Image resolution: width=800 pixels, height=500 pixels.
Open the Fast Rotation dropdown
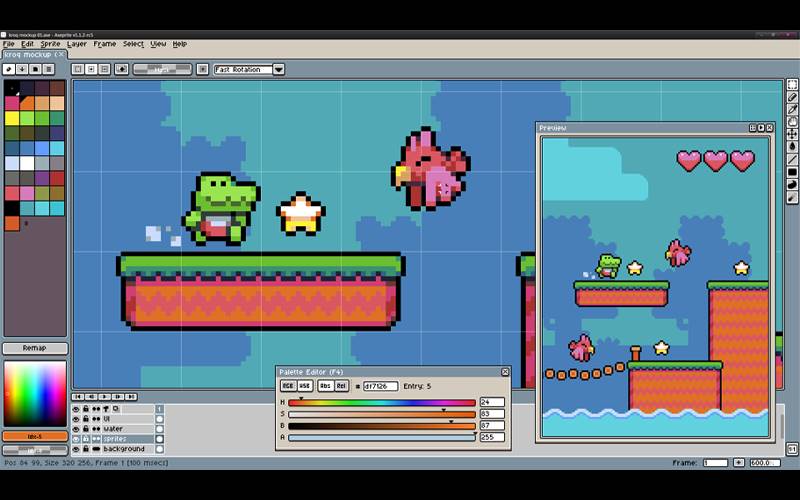278,69
